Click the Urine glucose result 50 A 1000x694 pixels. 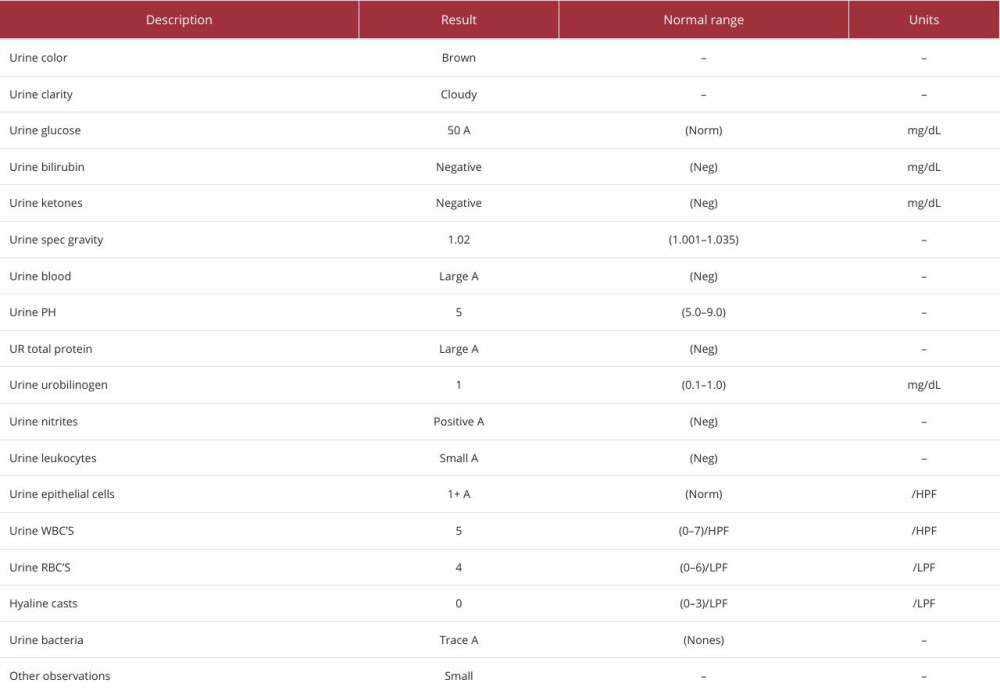pos(459,131)
